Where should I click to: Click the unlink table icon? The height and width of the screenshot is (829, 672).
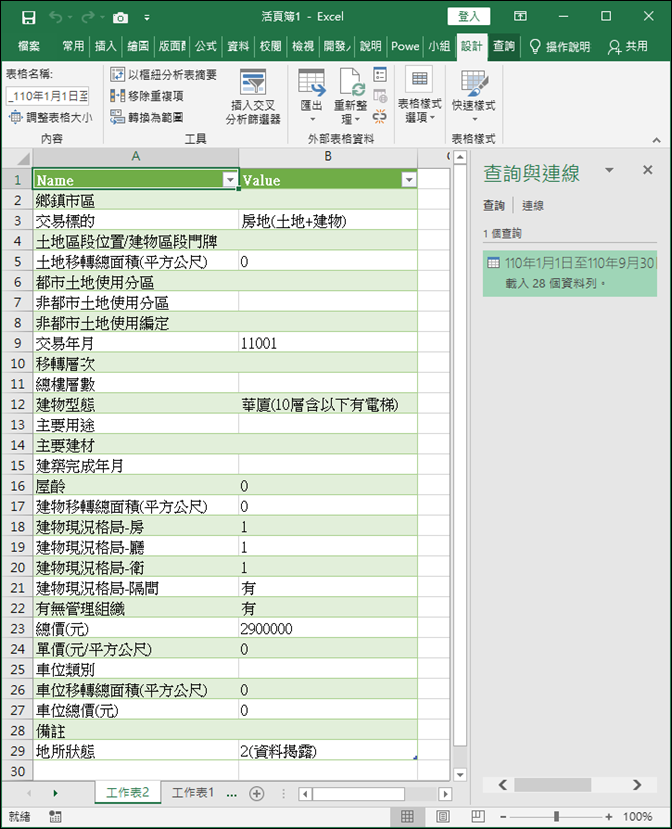380,116
